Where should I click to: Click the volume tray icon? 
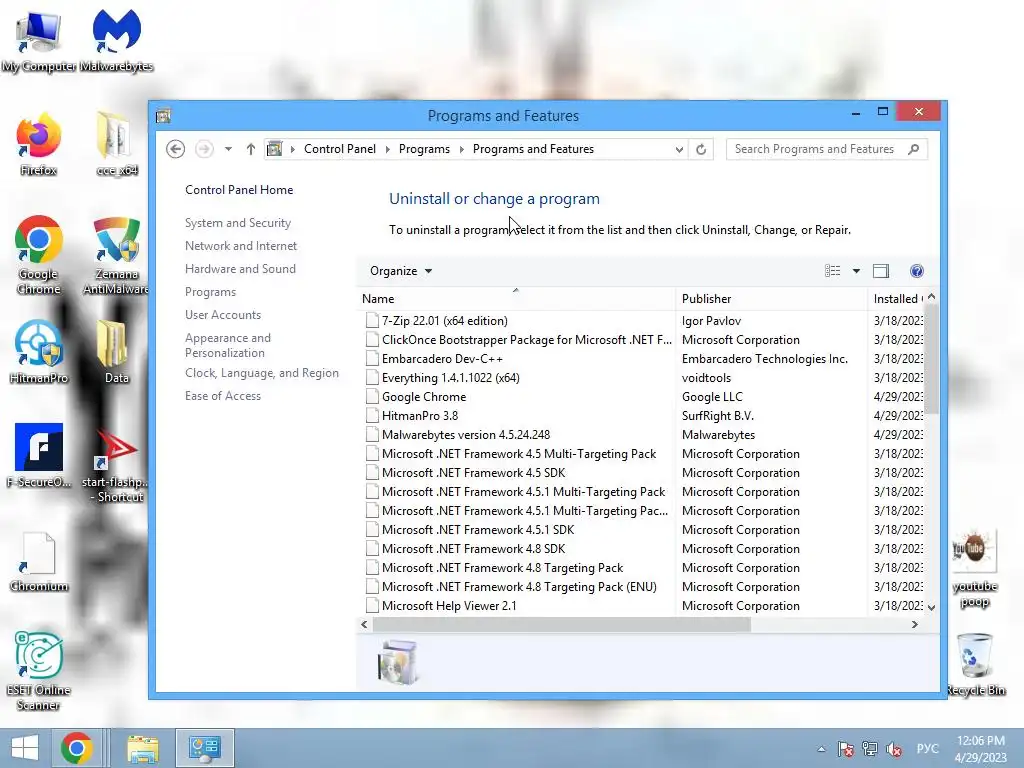click(894, 748)
